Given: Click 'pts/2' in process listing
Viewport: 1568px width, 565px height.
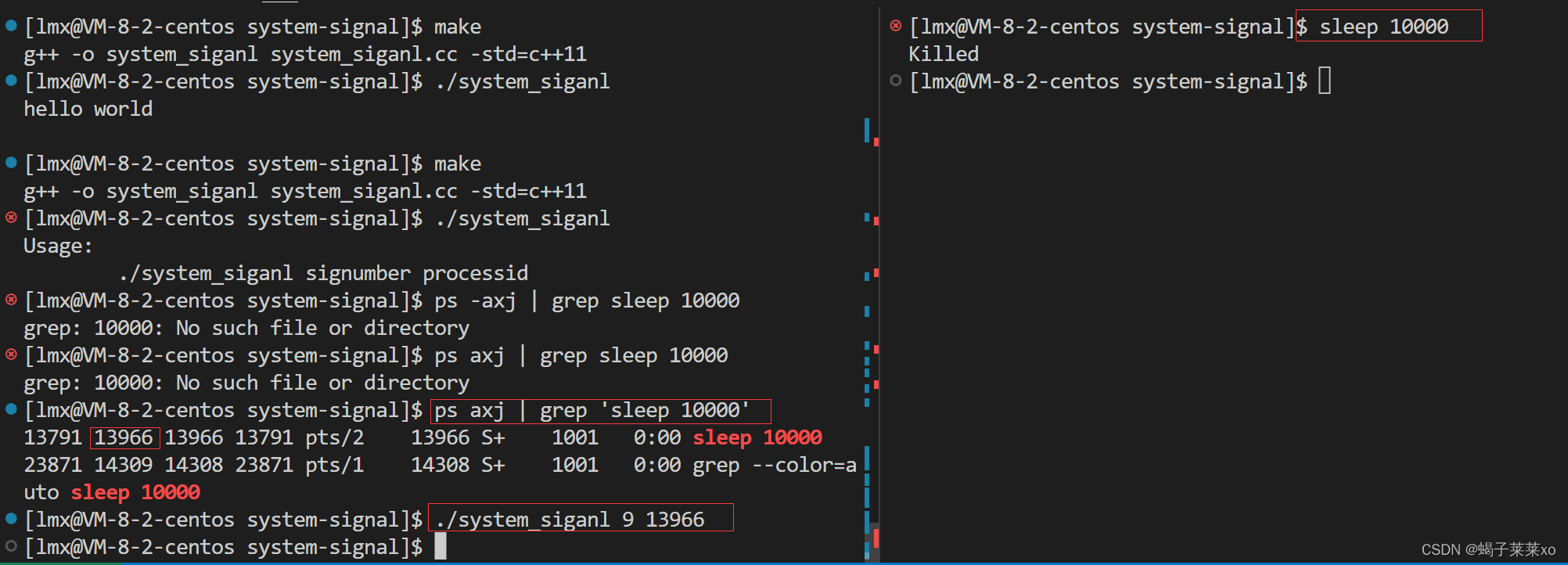Looking at the screenshot, I should click(335, 437).
